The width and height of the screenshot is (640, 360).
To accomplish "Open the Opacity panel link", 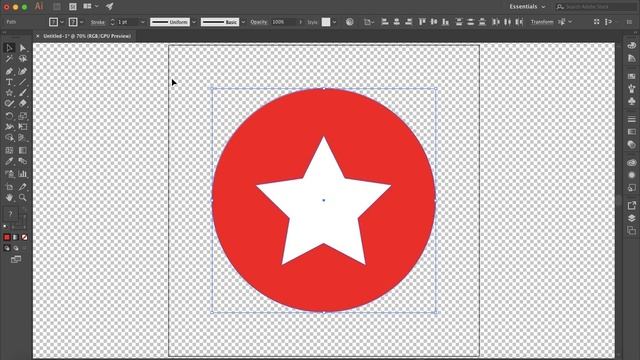I will (259, 22).
